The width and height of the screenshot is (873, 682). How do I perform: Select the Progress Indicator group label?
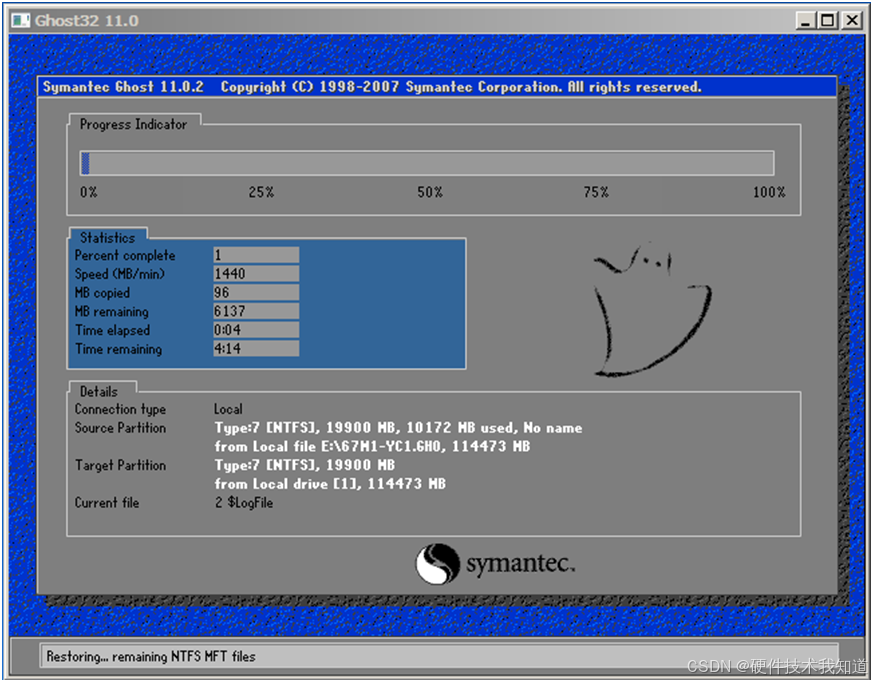coord(133,124)
